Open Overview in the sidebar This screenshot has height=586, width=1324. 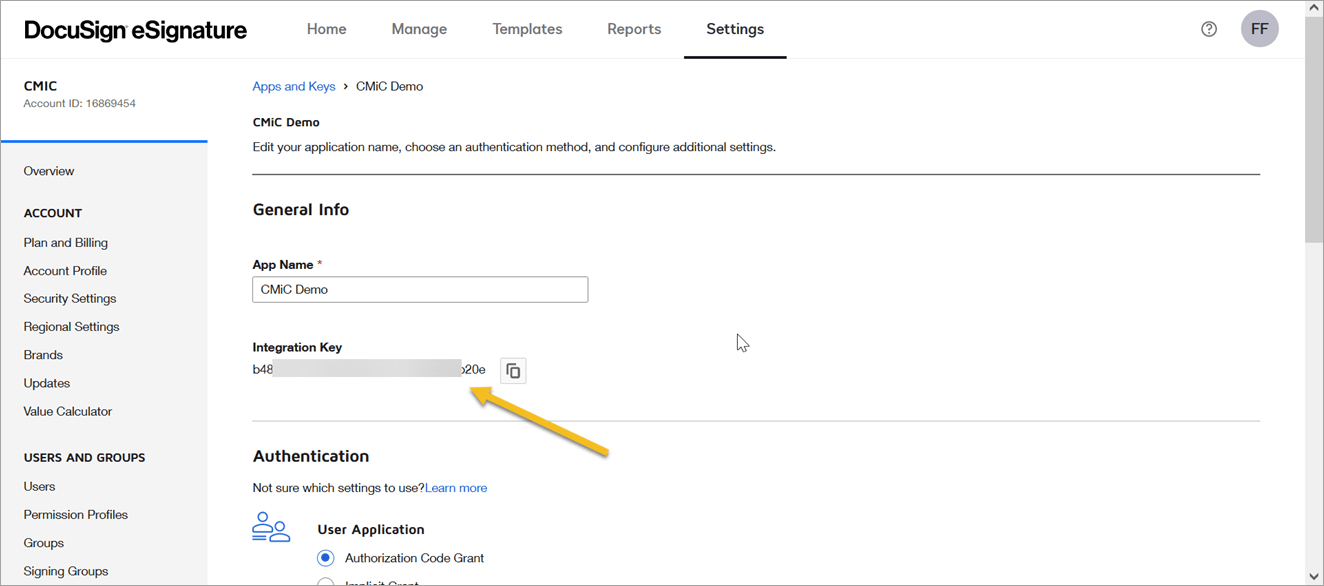pos(49,171)
